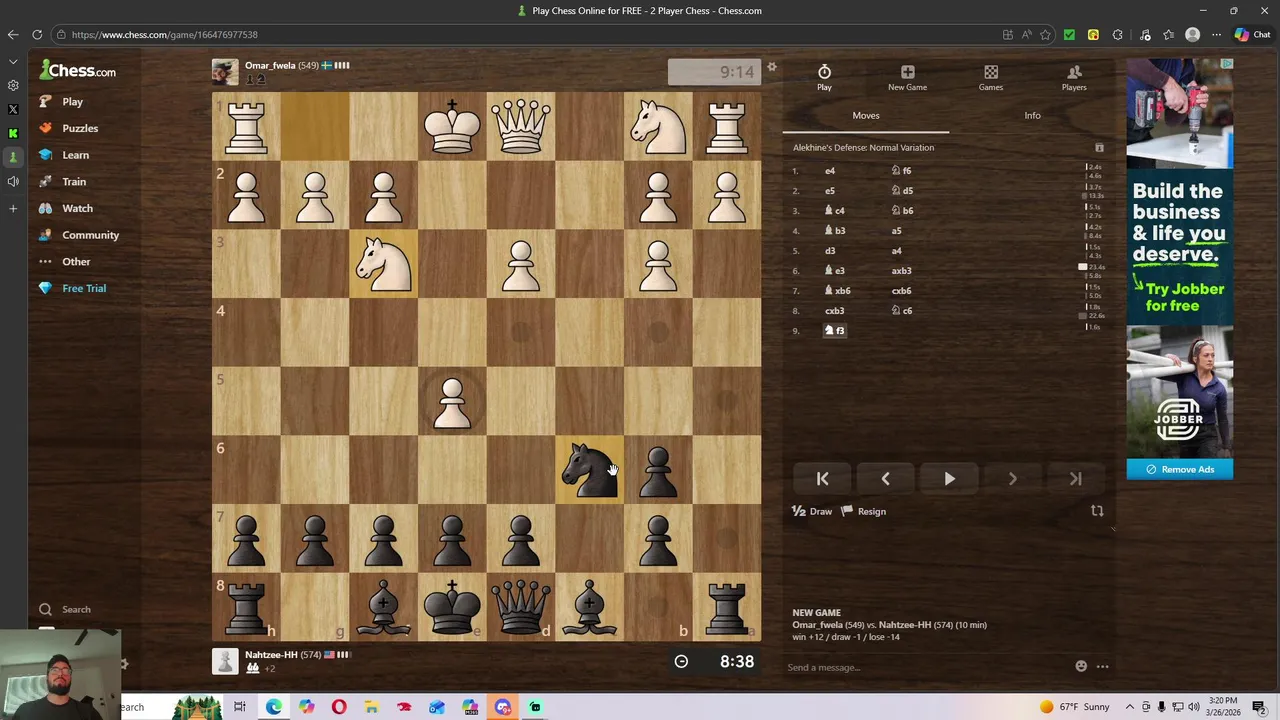Click the opening explorer book icon
Image resolution: width=1280 pixels, height=720 pixels.
tap(1099, 148)
